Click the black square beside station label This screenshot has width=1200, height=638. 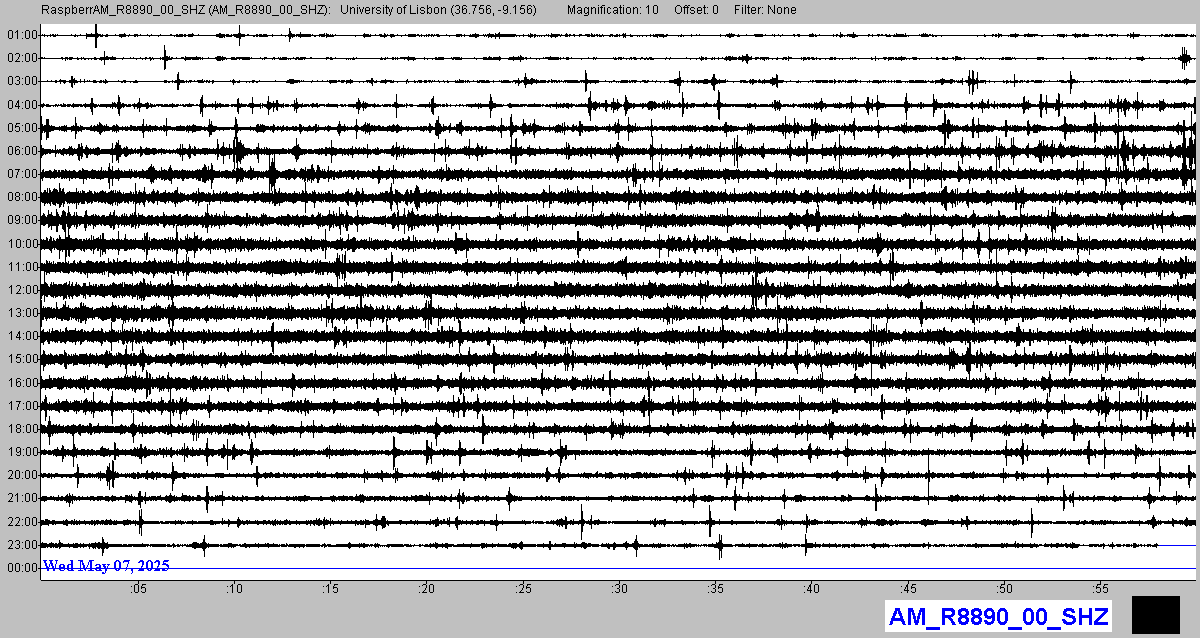click(1156, 614)
